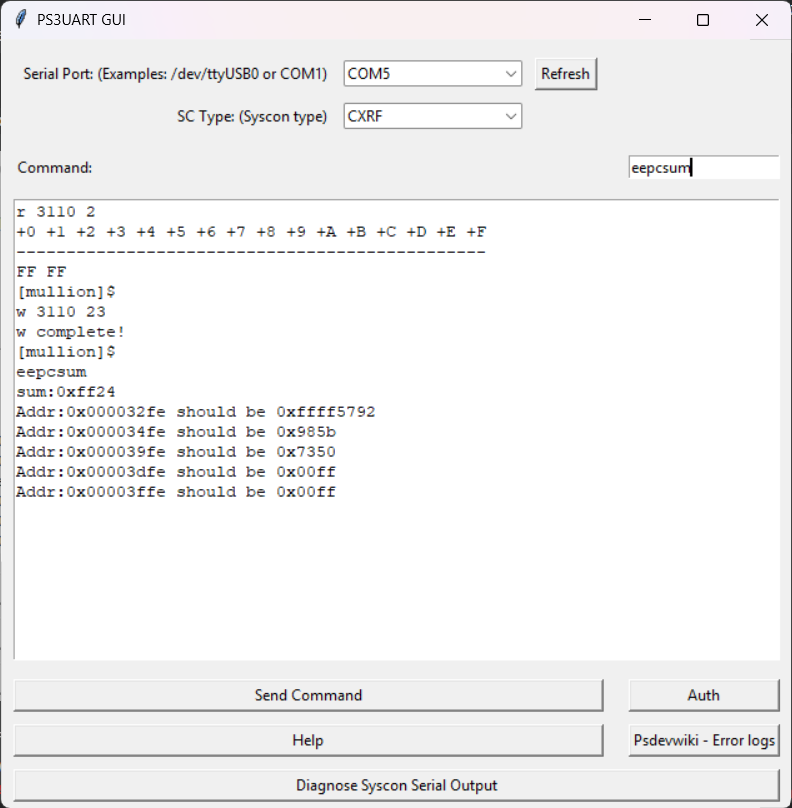Run Diagnose Syscon Serial Output

tap(396, 785)
